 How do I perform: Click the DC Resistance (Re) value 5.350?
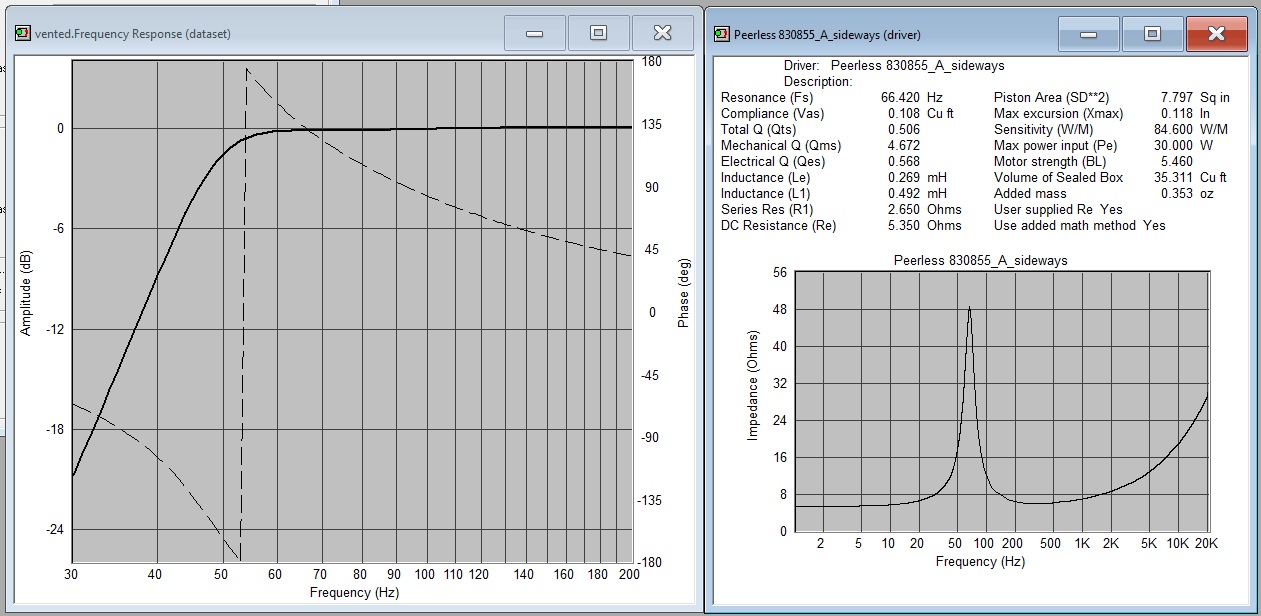pyautogui.click(x=904, y=226)
